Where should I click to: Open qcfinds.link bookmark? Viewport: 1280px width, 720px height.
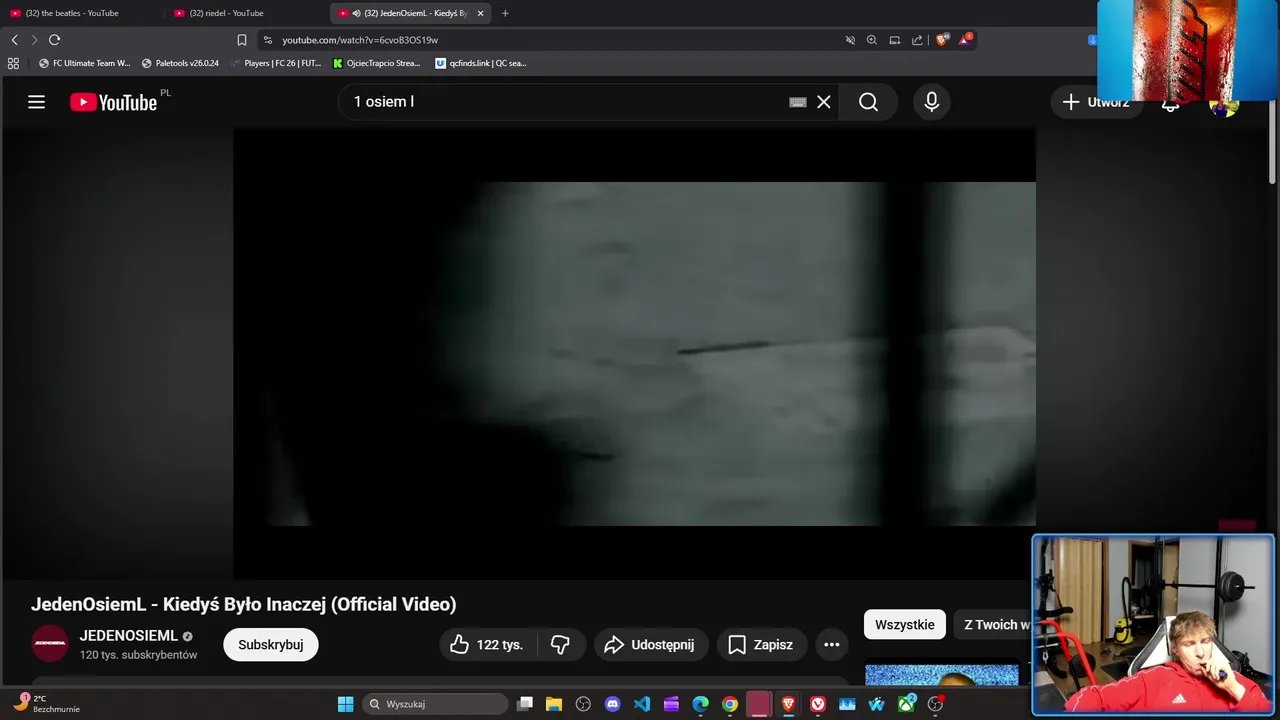480,63
